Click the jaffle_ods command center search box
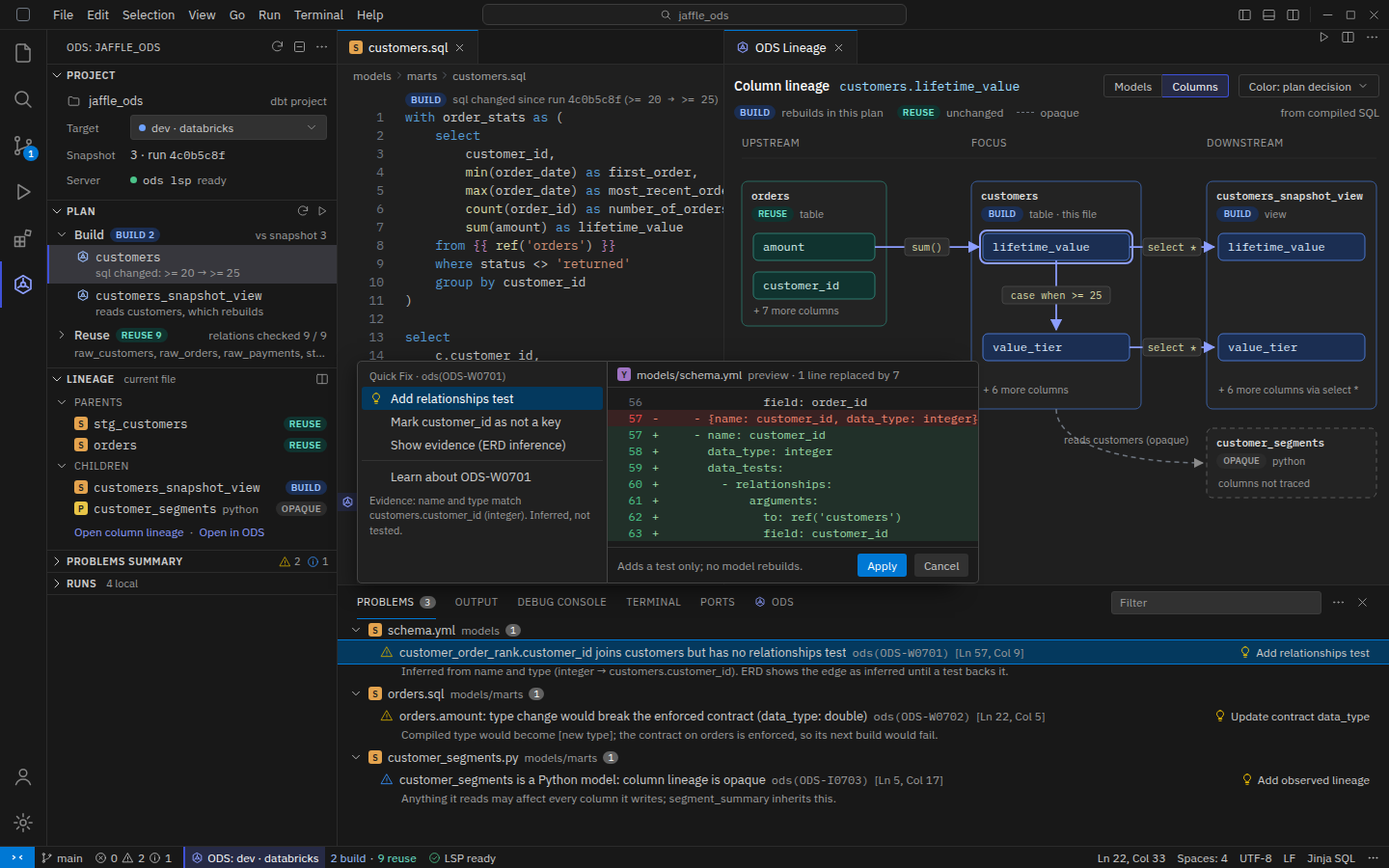 (694, 14)
